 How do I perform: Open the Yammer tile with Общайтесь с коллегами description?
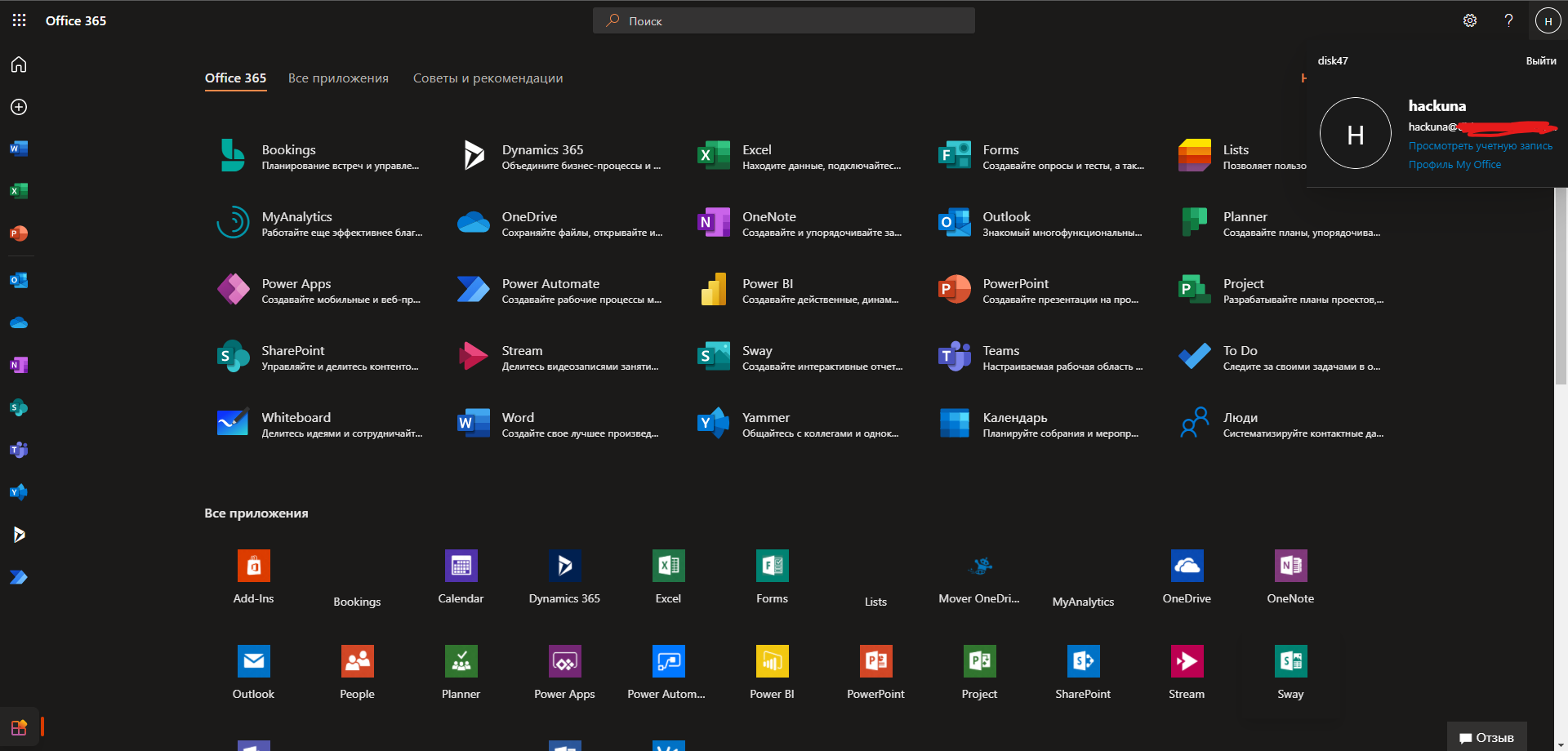(x=799, y=424)
